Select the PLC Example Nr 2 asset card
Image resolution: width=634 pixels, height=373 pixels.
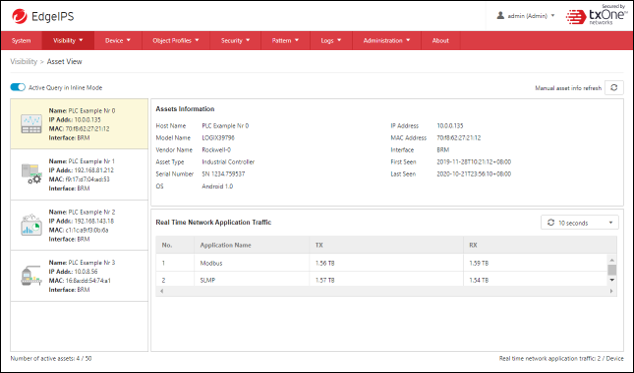click(x=79, y=225)
